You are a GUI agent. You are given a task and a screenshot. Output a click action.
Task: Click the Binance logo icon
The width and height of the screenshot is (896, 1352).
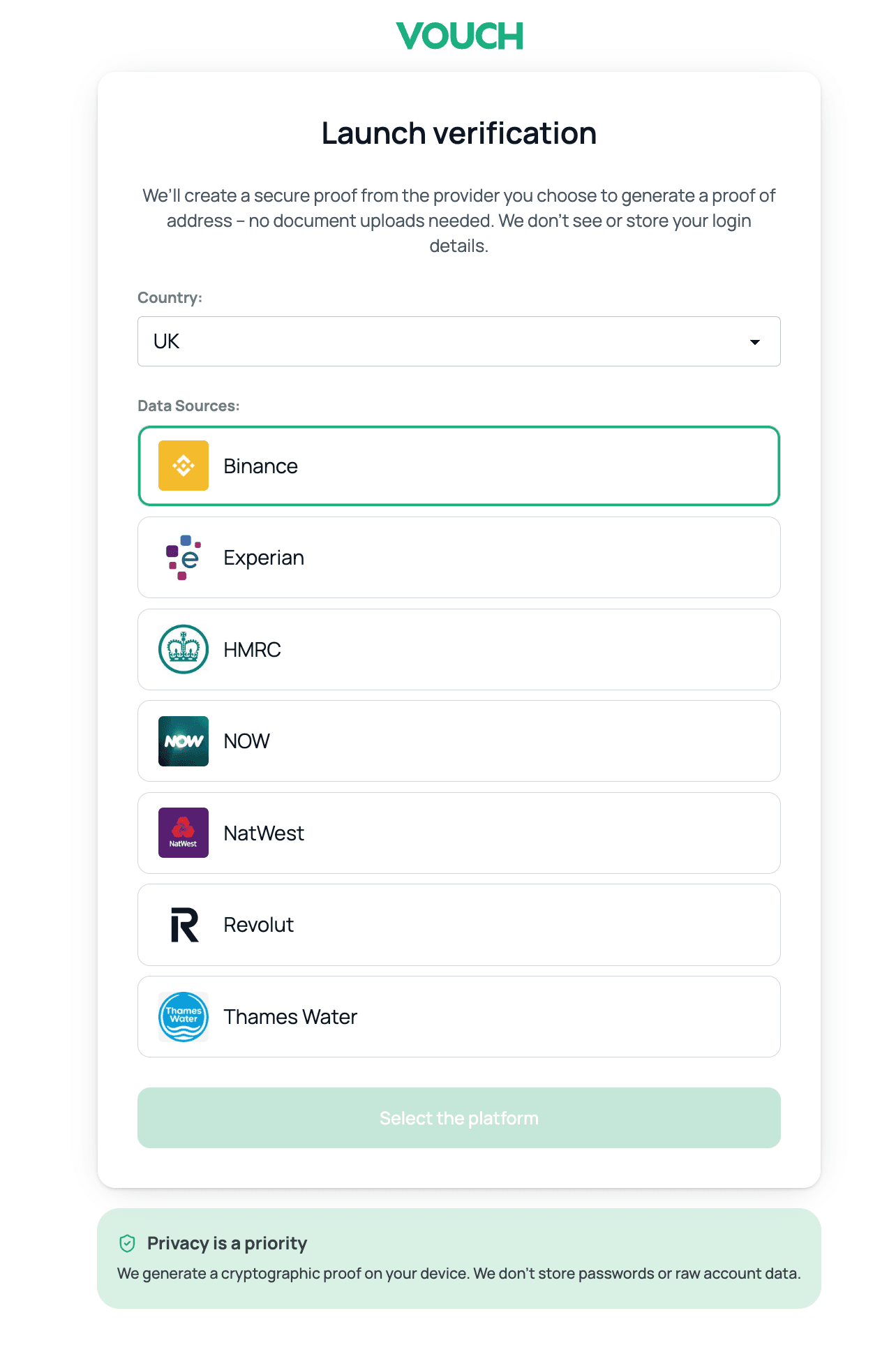[183, 466]
